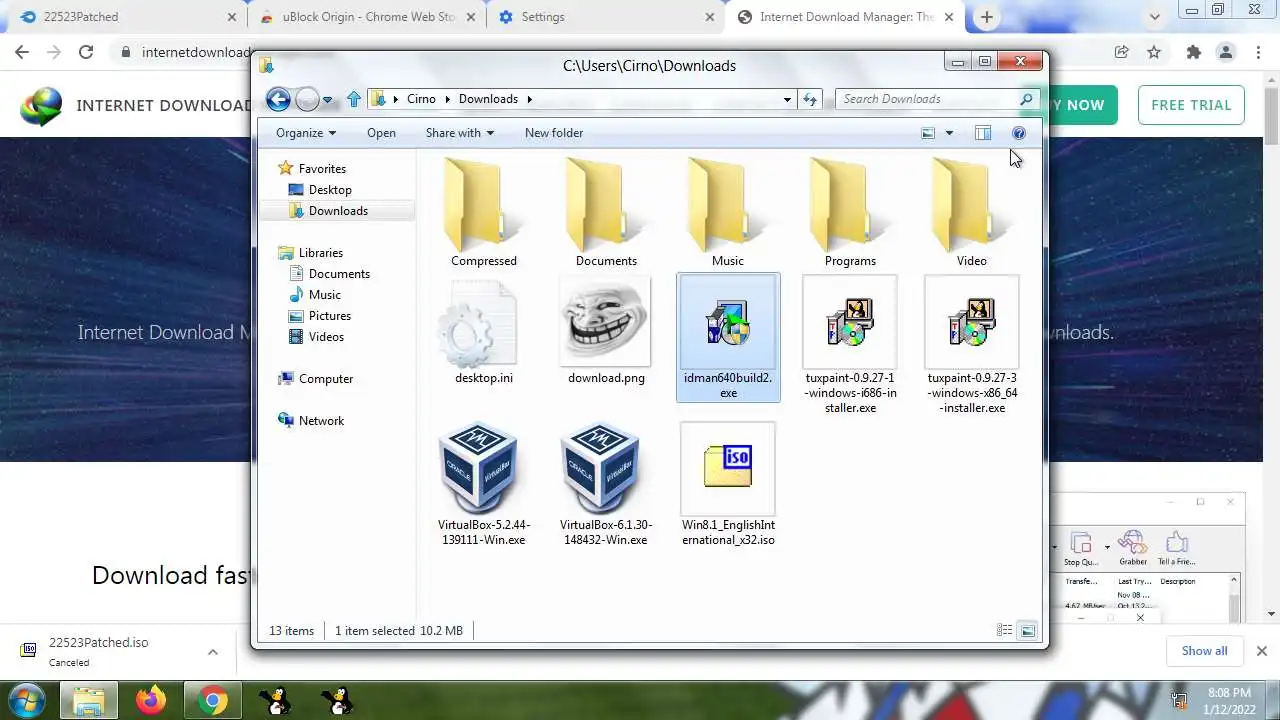
Task: Click the search magnifier icon
Action: tap(1026, 99)
